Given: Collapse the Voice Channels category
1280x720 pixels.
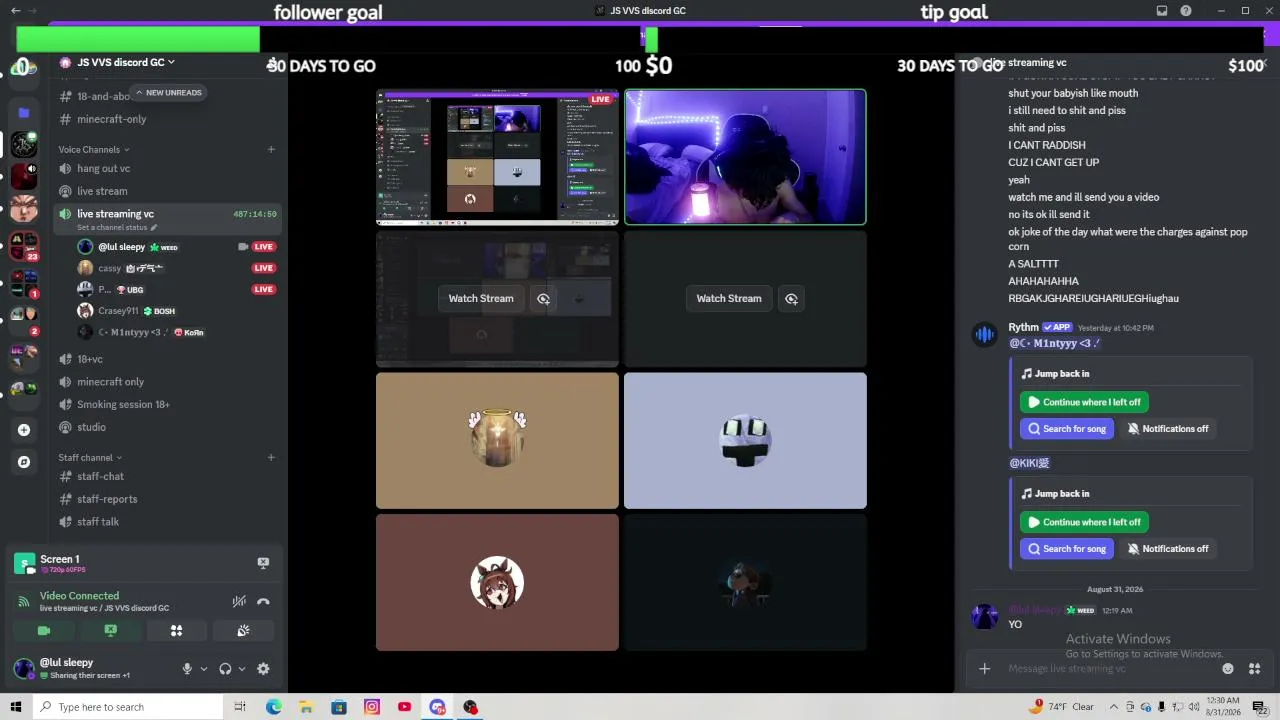Looking at the screenshot, I should 93,150.
